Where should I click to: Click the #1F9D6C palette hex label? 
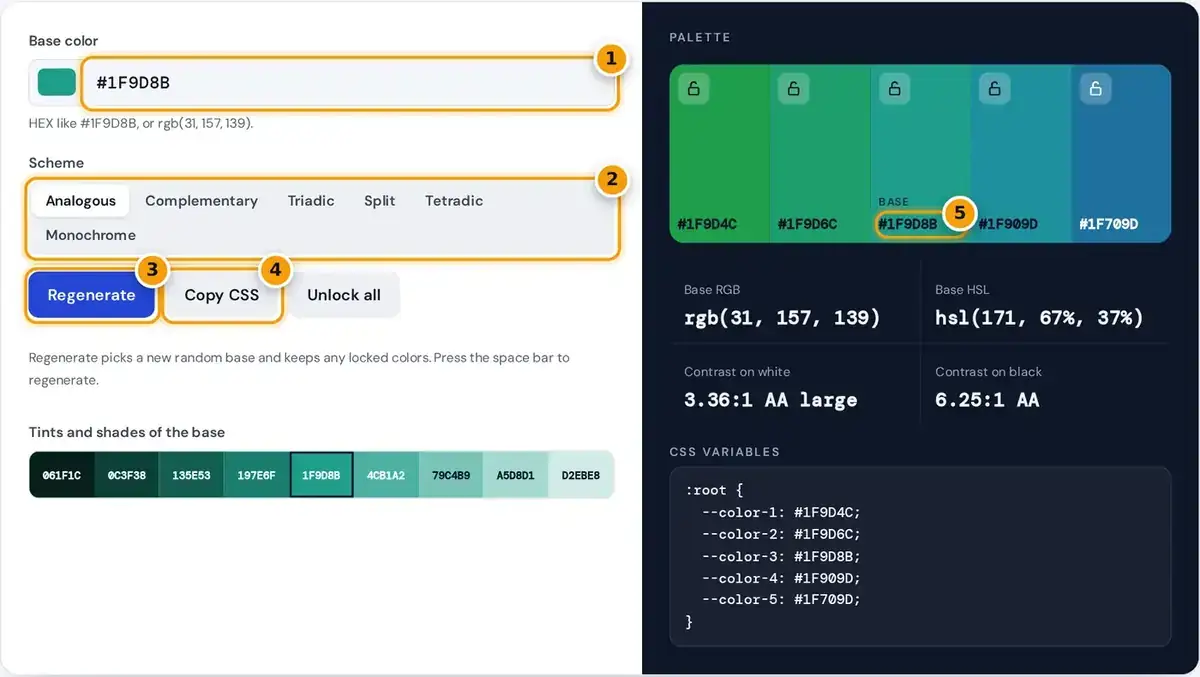tap(807, 224)
